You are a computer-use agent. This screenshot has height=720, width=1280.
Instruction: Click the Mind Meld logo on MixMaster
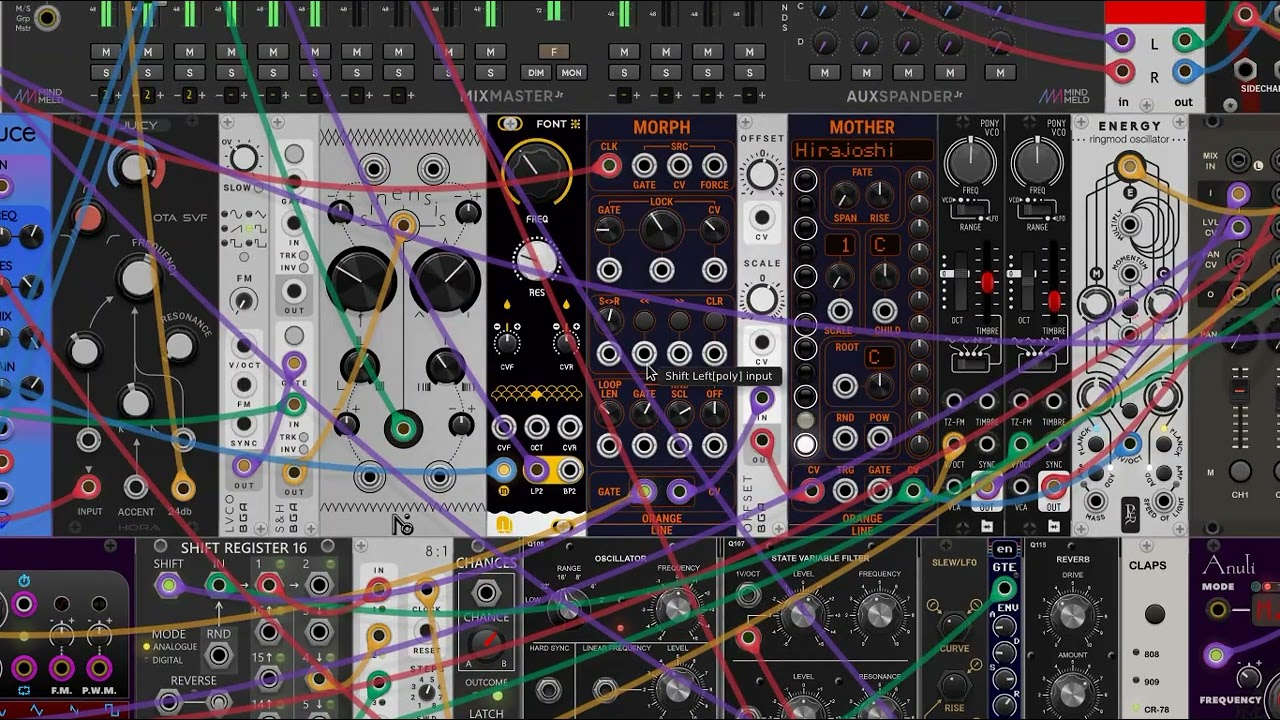point(39,96)
